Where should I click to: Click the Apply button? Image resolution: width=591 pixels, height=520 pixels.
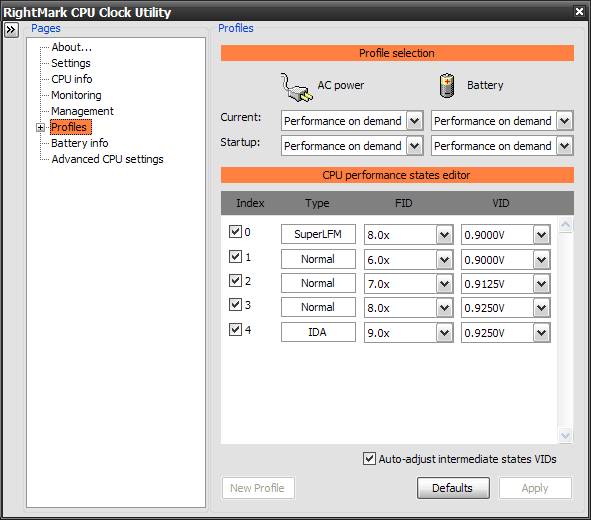[x=535, y=488]
